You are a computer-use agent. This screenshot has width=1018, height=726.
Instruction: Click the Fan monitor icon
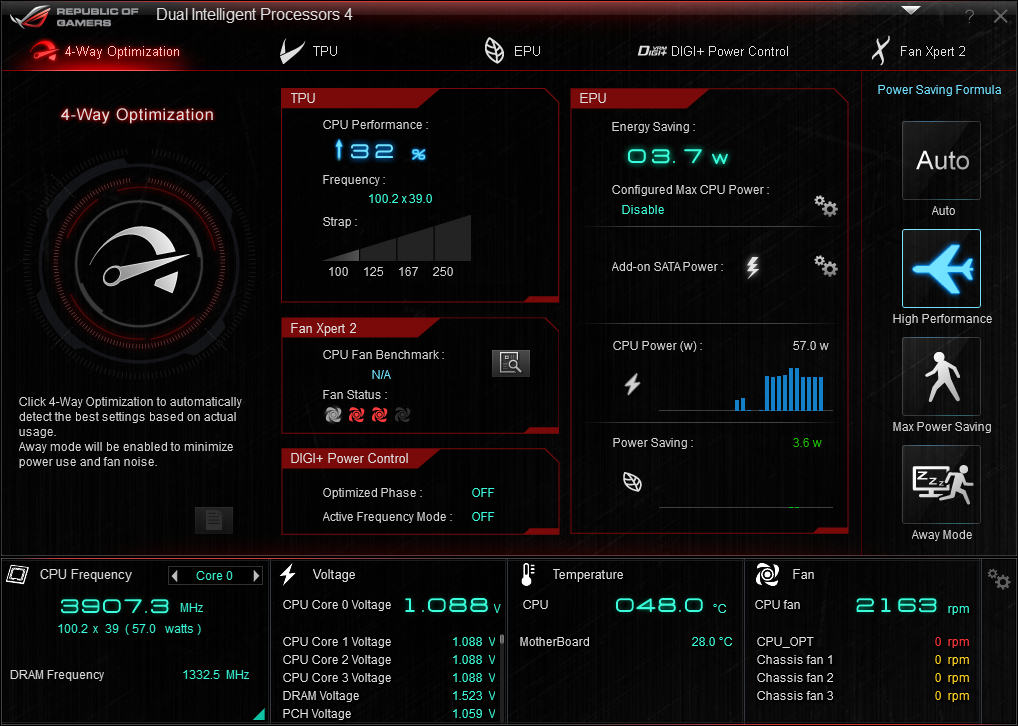[767, 574]
